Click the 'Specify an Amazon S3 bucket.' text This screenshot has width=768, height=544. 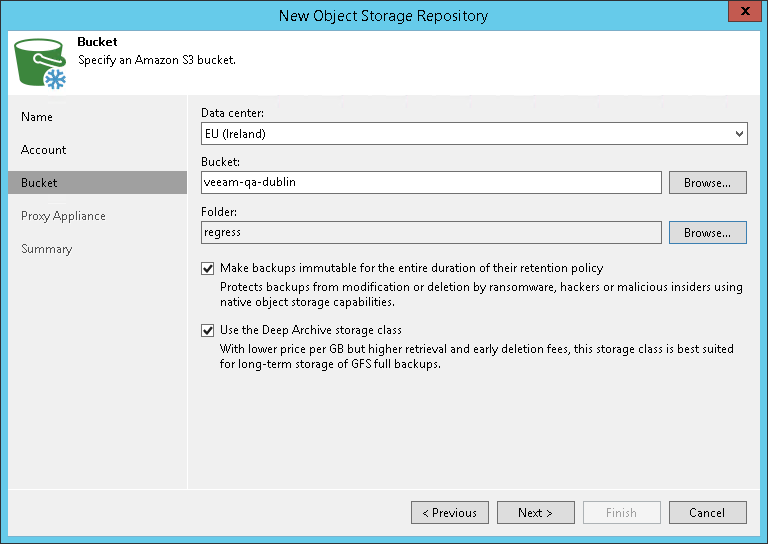tap(157, 60)
